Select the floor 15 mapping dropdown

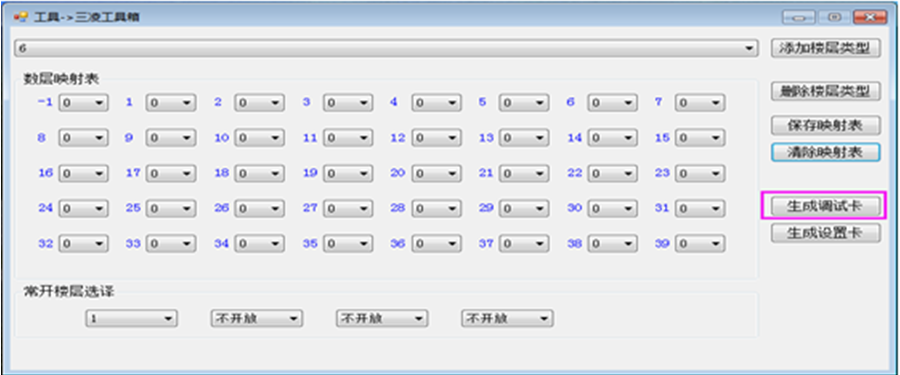click(x=700, y=138)
